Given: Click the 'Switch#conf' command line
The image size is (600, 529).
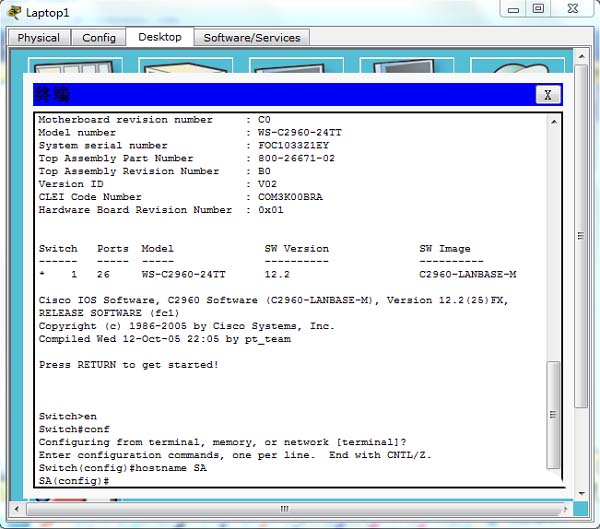Looking at the screenshot, I should pyautogui.click(x=74, y=429).
